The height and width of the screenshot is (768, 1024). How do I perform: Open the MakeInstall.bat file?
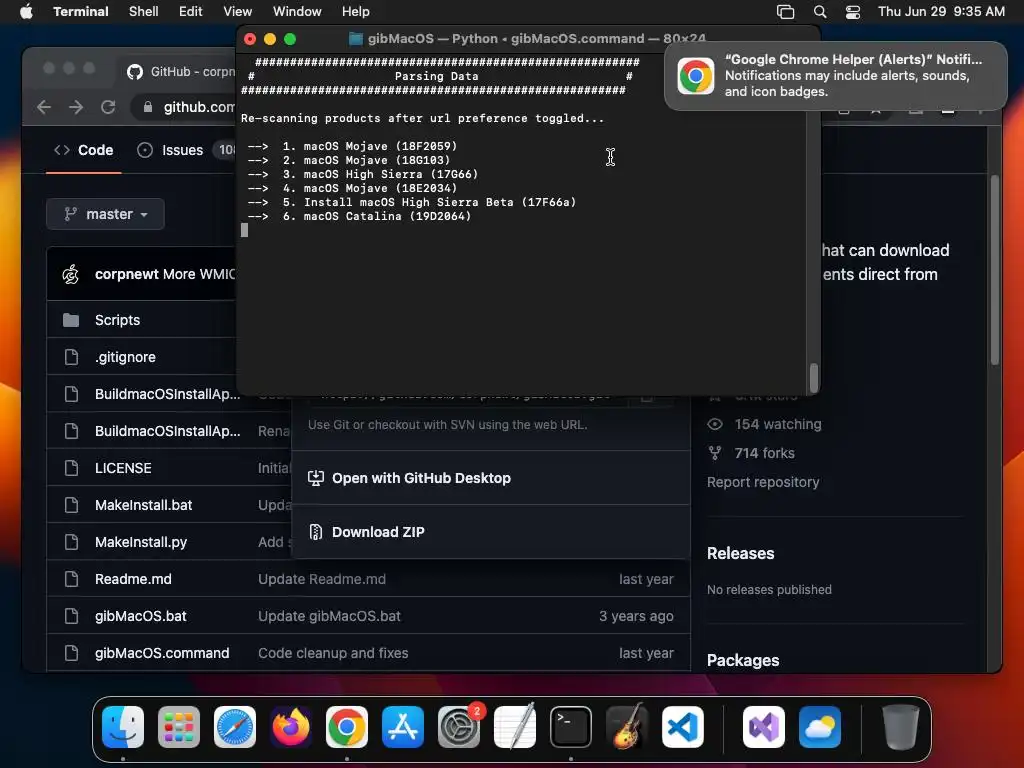click(x=144, y=505)
